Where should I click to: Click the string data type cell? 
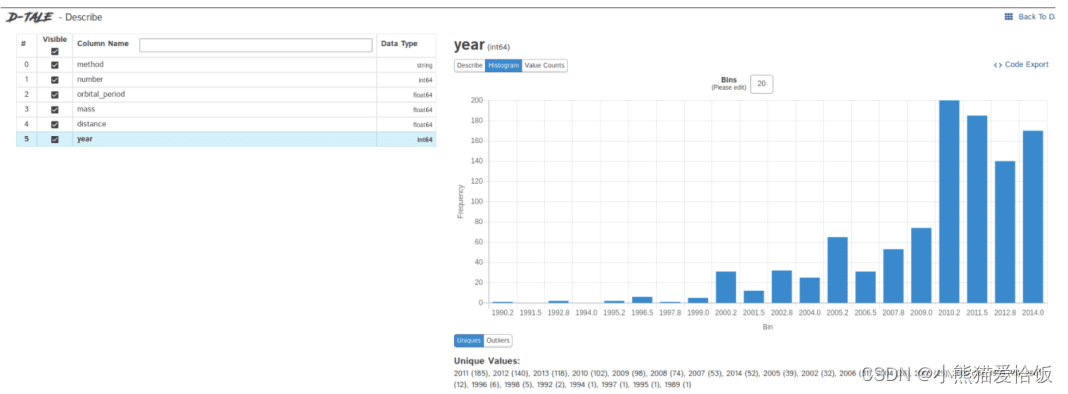click(424, 65)
